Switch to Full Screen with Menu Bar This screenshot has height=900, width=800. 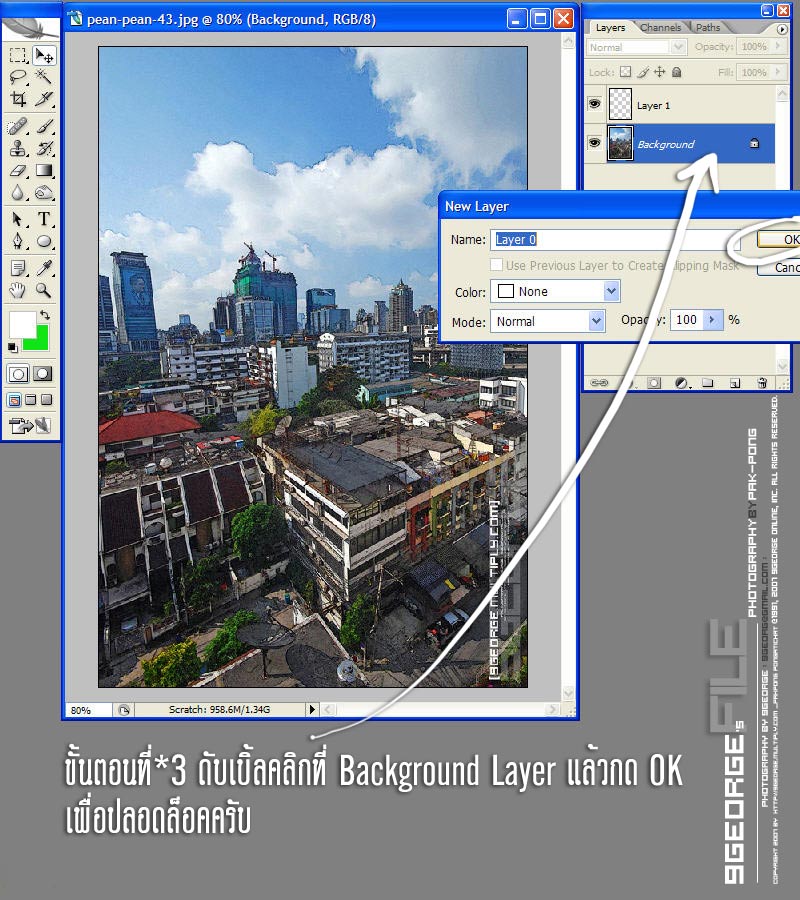[30, 400]
